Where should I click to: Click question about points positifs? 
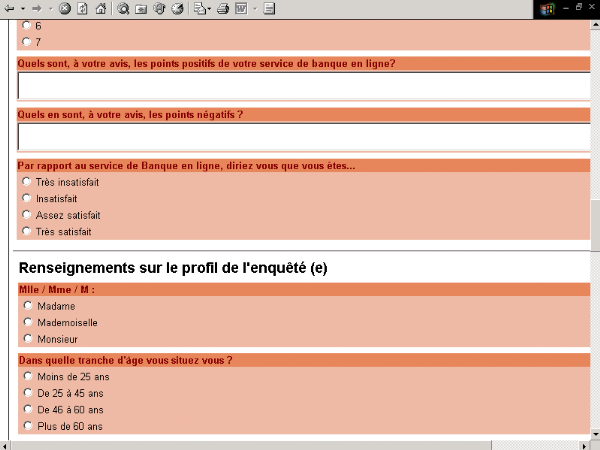[207, 64]
